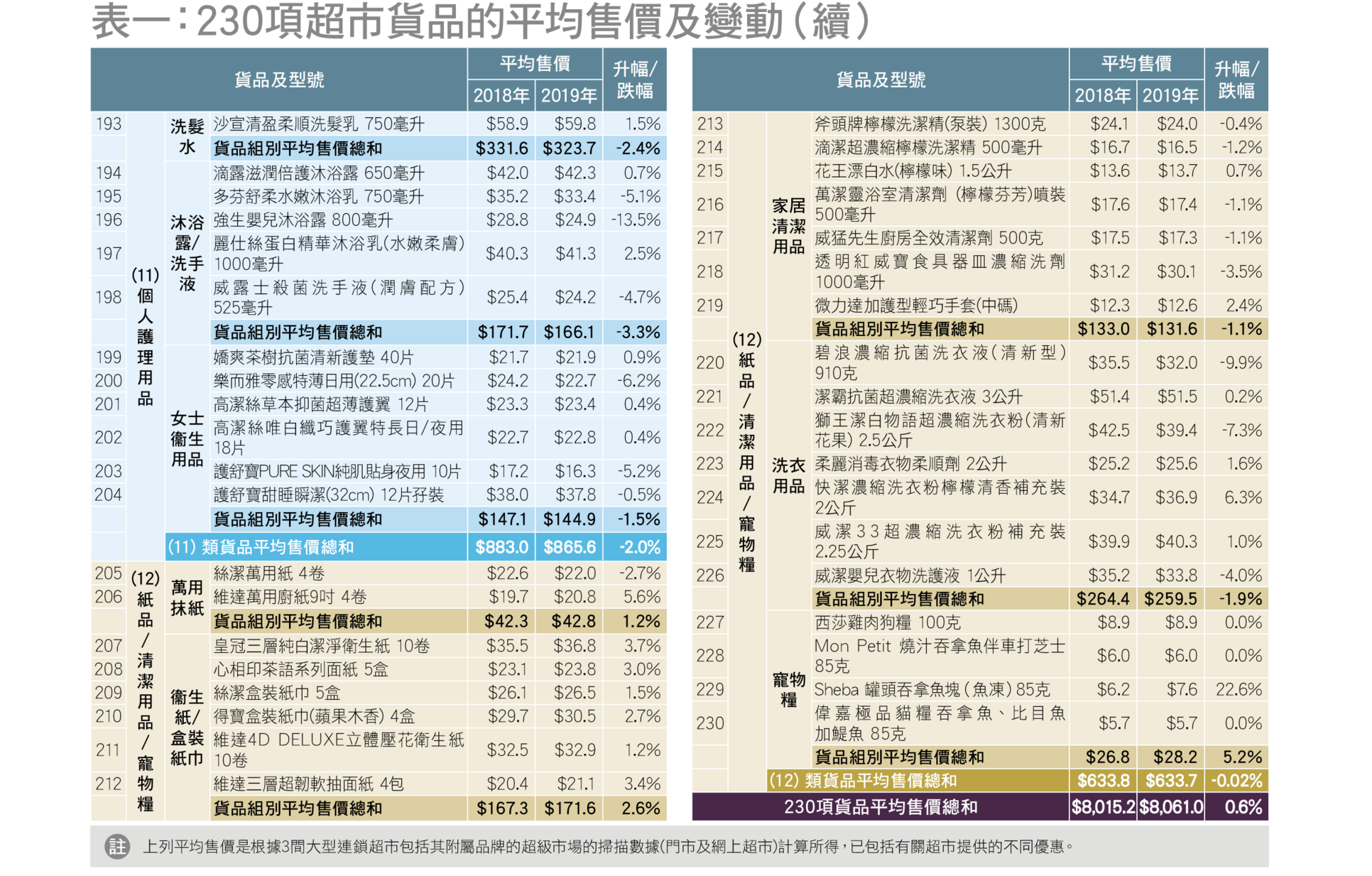Click 護舒寶甜睡瞬潔(32cm) 12片孖裝
1372x876 pixels.
tap(330, 497)
